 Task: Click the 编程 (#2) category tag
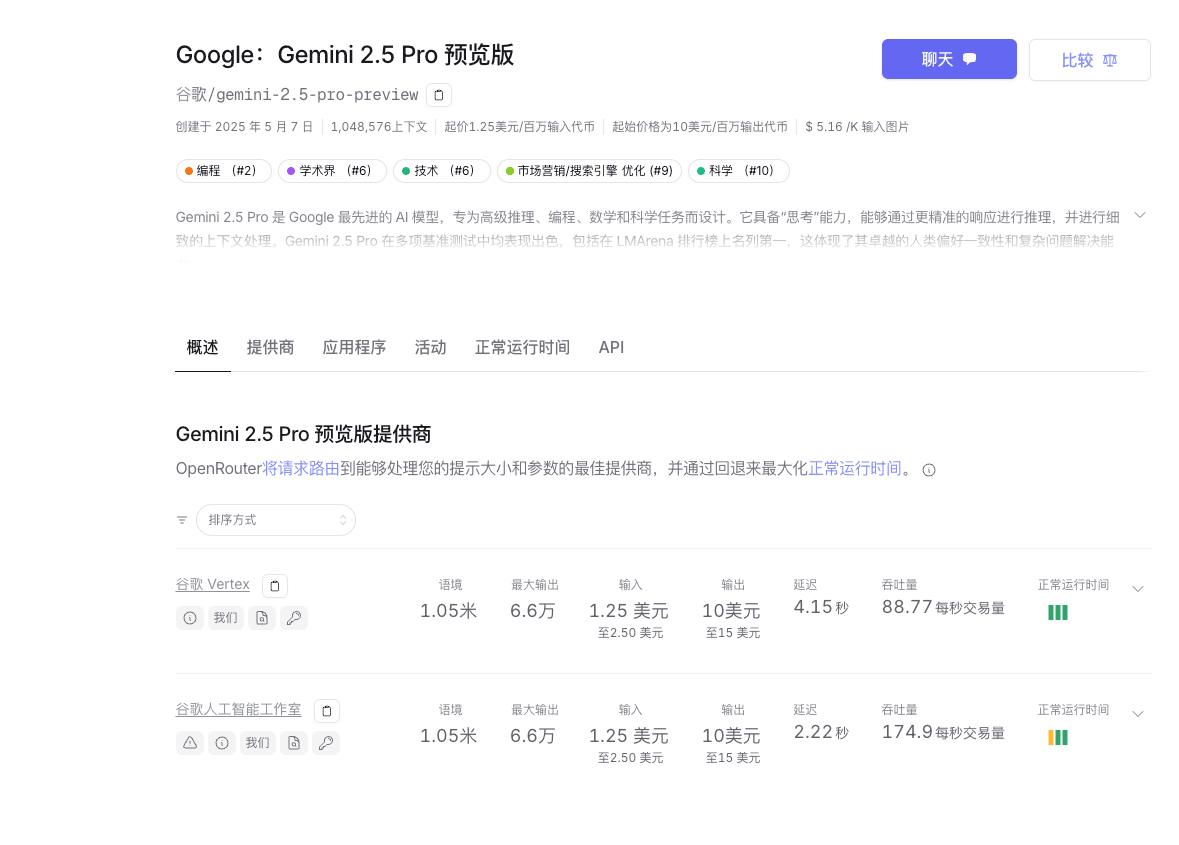224,171
